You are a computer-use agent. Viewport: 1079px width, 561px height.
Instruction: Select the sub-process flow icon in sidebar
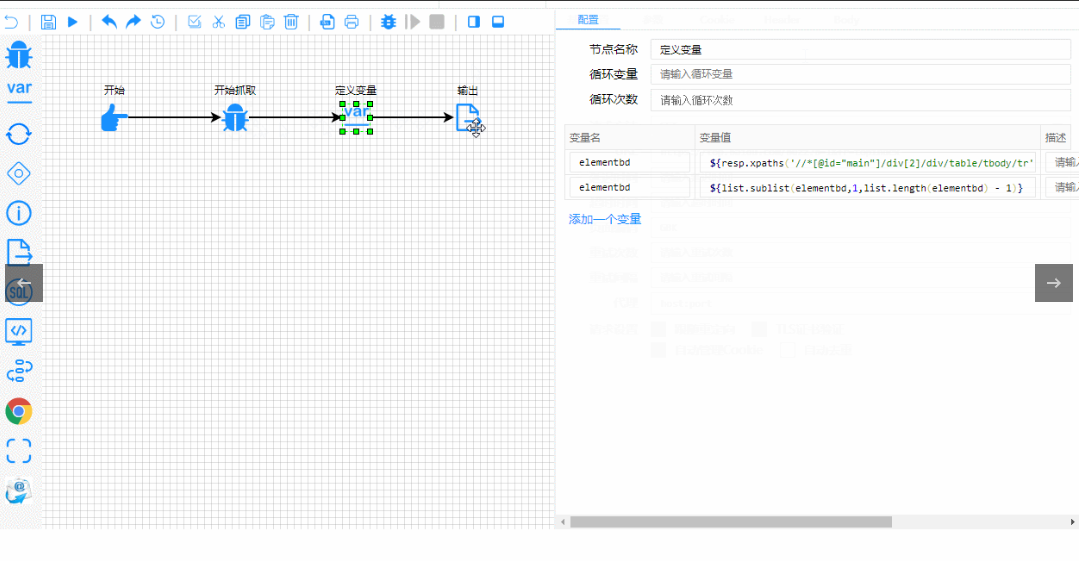point(19,372)
